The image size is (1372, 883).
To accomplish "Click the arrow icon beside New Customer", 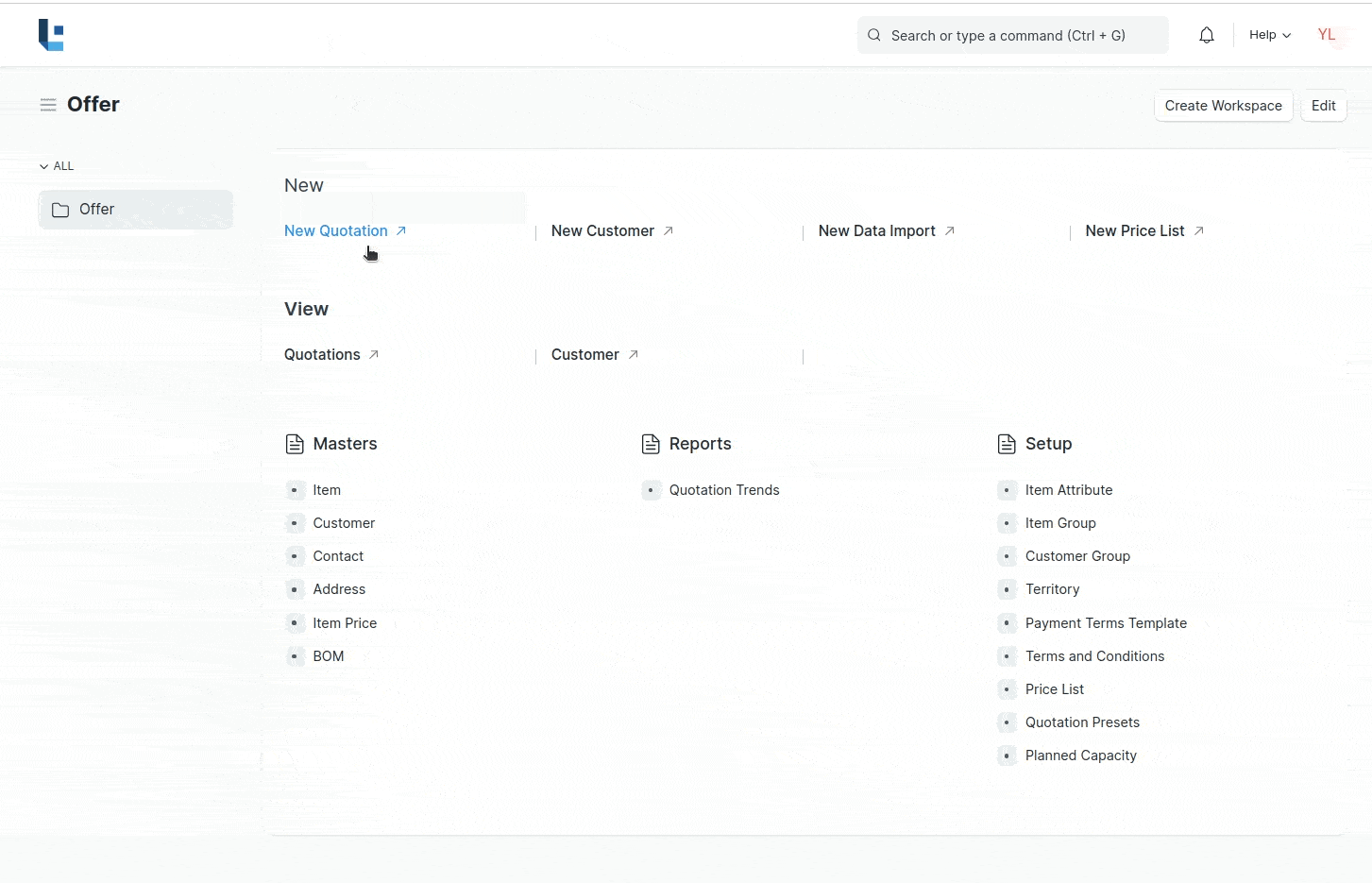I will [669, 230].
